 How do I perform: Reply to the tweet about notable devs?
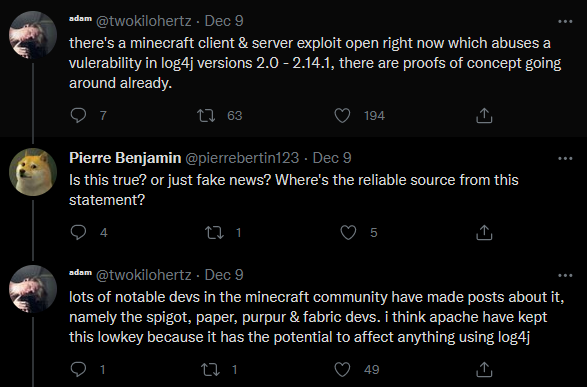point(78,369)
